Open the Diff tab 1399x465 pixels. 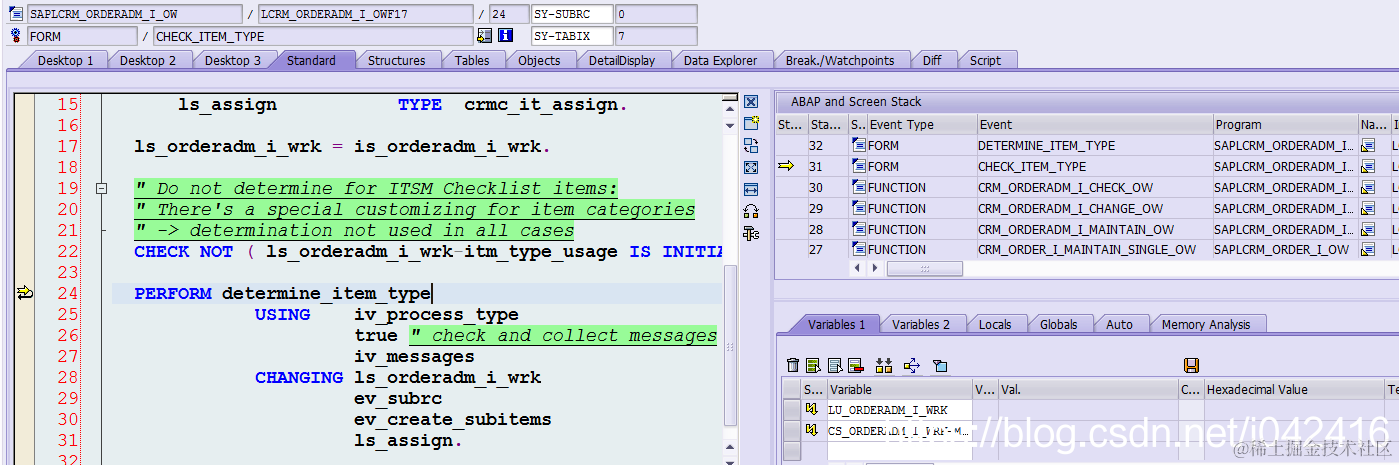pyautogui.click(x=932, y=61)
